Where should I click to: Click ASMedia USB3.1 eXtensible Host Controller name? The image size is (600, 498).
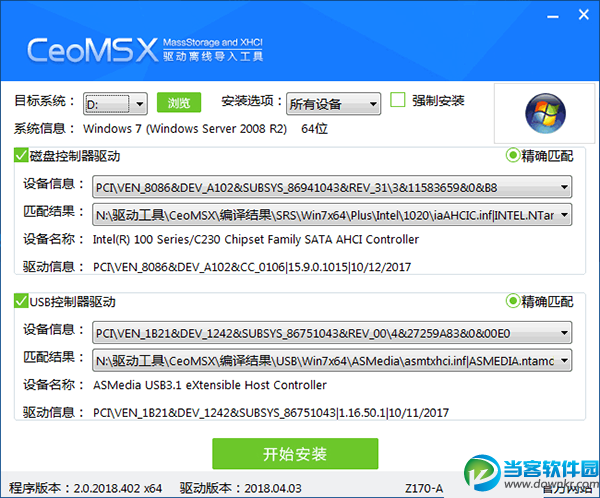[x=210, y=385]
